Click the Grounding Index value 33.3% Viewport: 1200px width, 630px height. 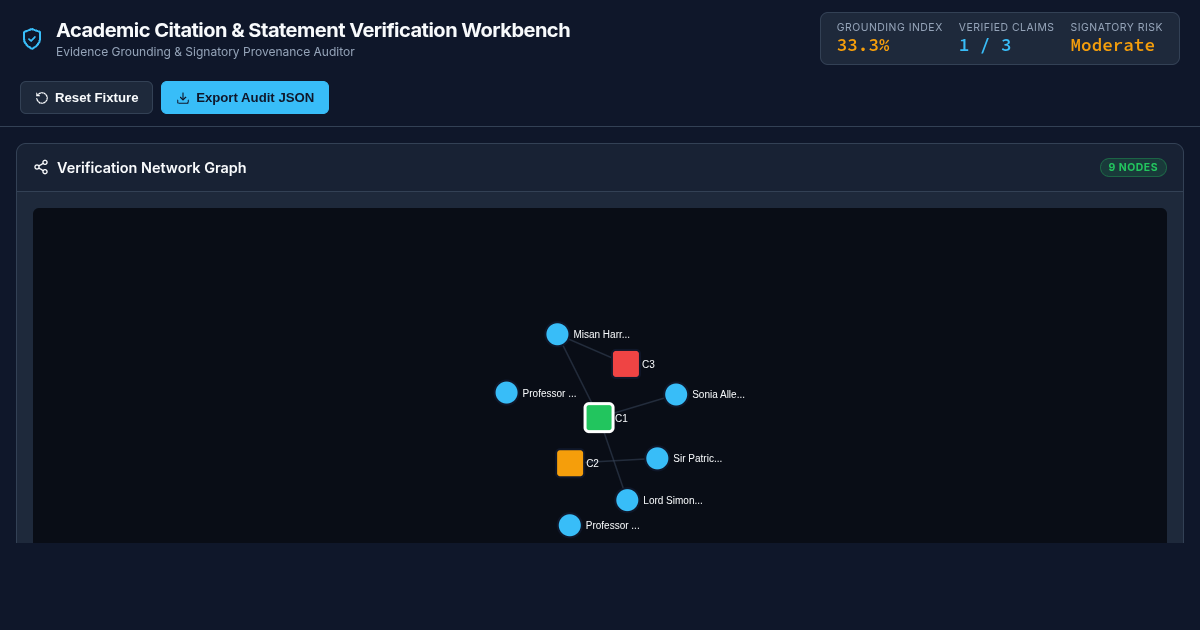click(x=863, y=45)
